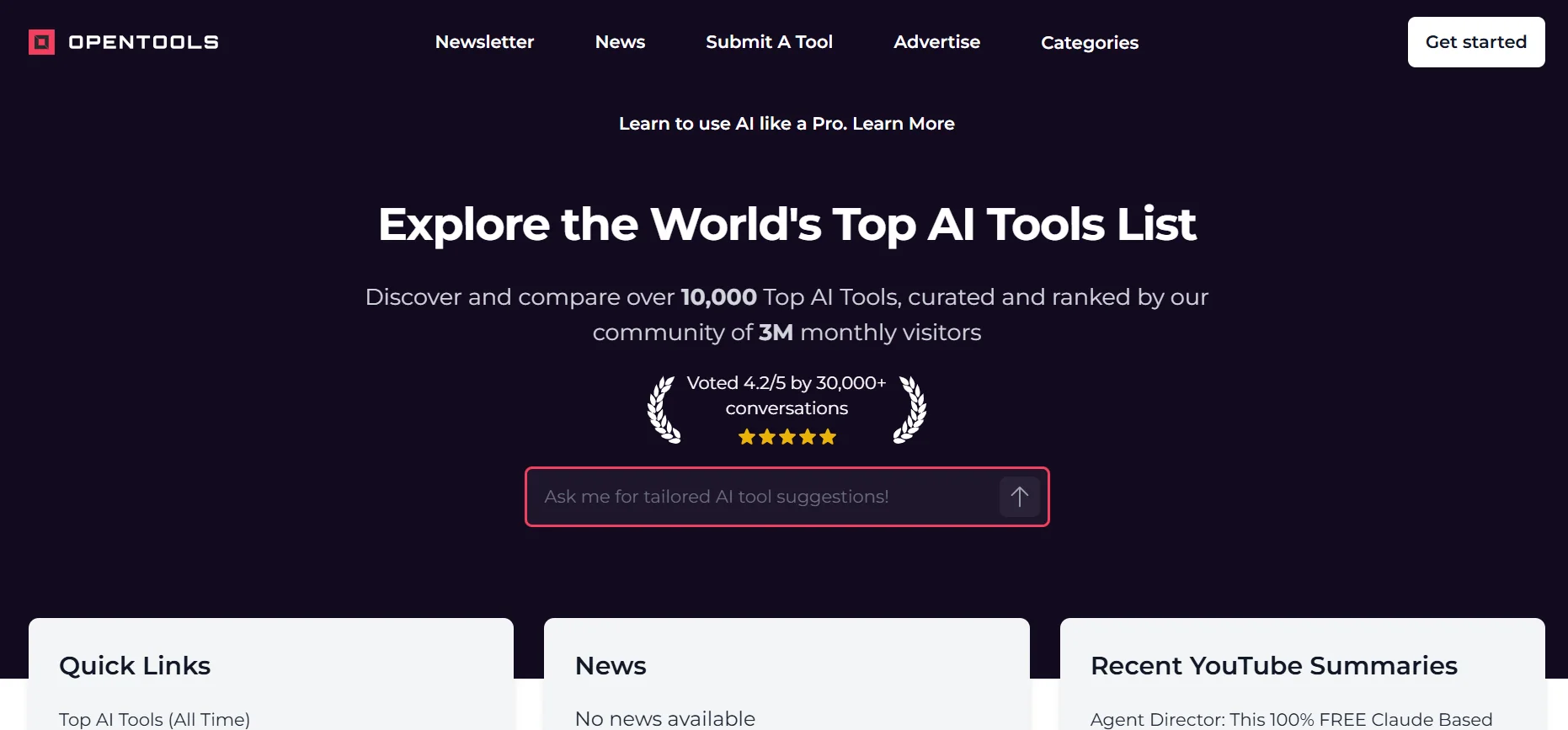Viewport: 1568px width, 730px height.
Task: Click the OPENTOOLS wordmark in header
Action: 143,42
